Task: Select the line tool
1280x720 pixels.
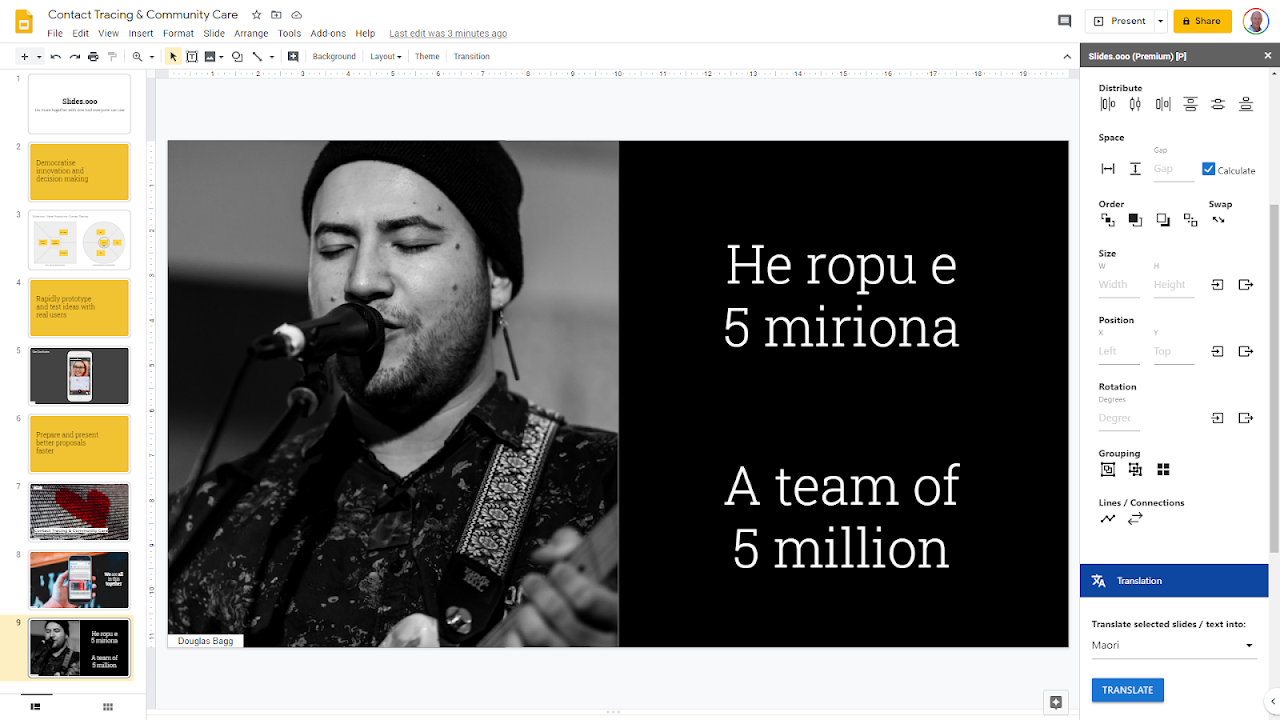Action: (x=257, y=57)
